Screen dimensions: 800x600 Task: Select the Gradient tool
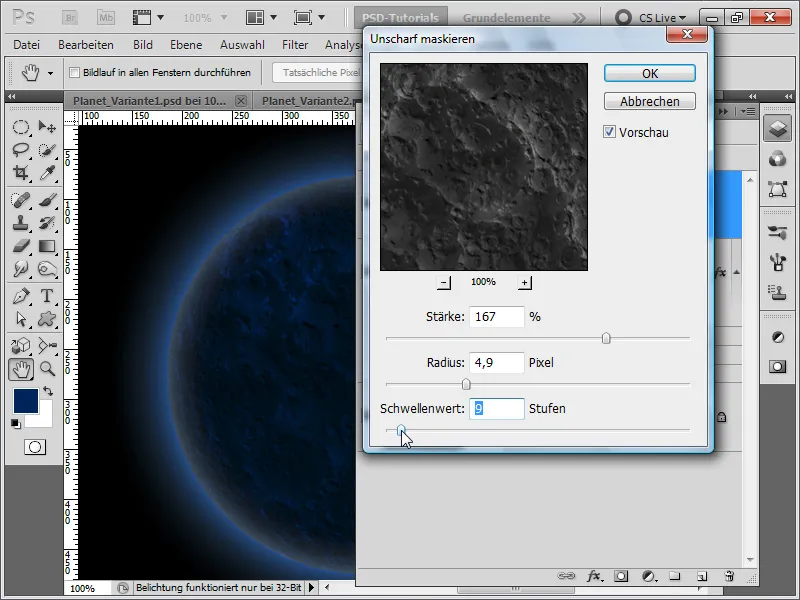pos(47,246)
